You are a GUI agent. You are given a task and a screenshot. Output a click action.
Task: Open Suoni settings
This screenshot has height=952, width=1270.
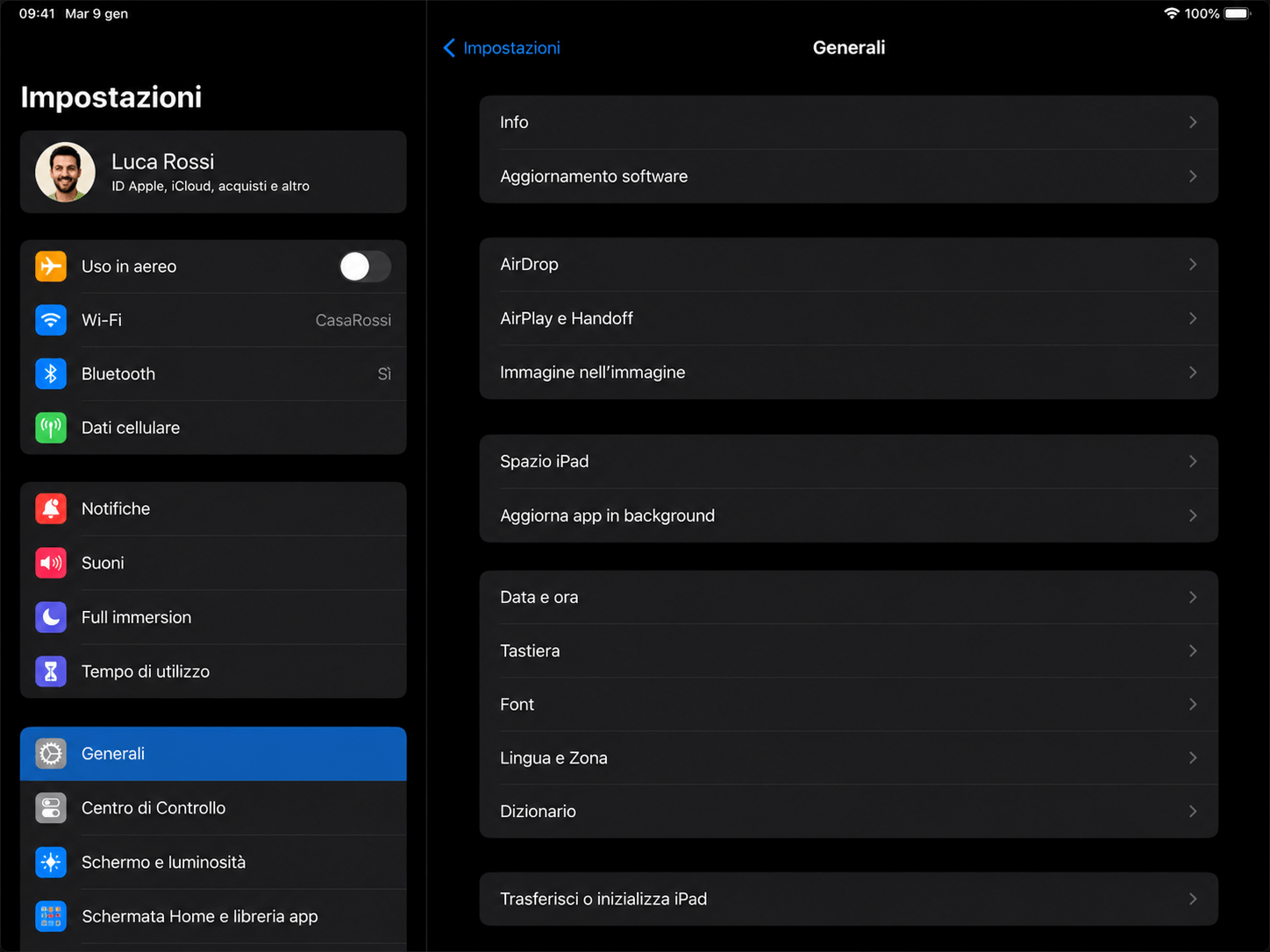tap(213, 563)
